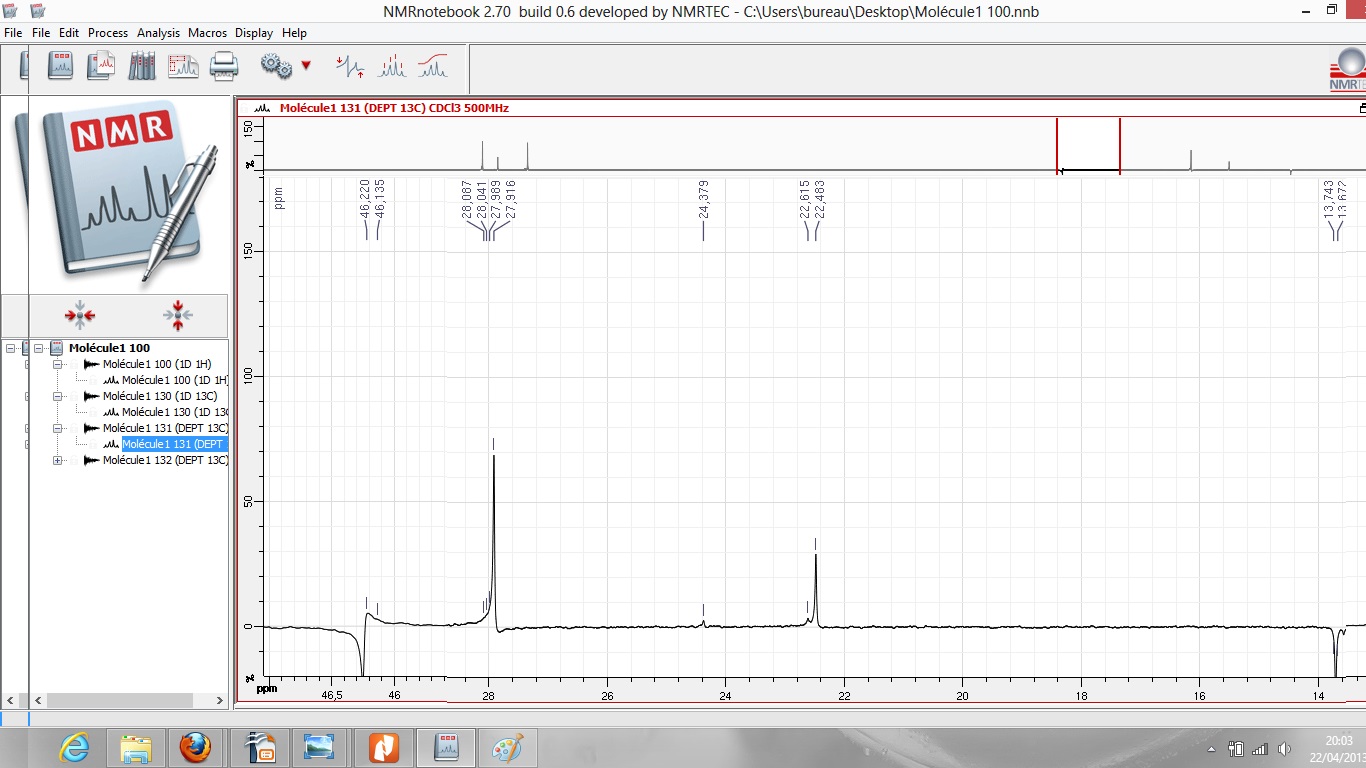Viewport: 1366px width, 768px height.
Task: Select the child spectrum under Molécule1 130 (1D 13C)
Action: (175, 412)
